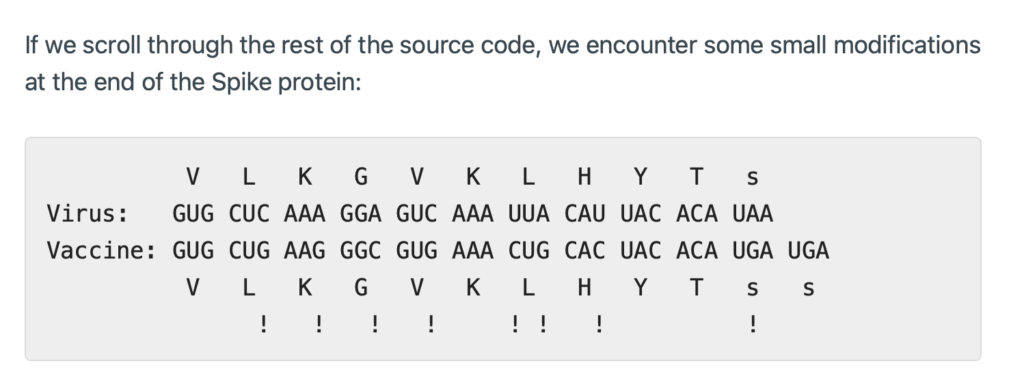Click the UAA stop codon in Virus row
Screen dimensions: 1024x383
(x=752, y=214)
